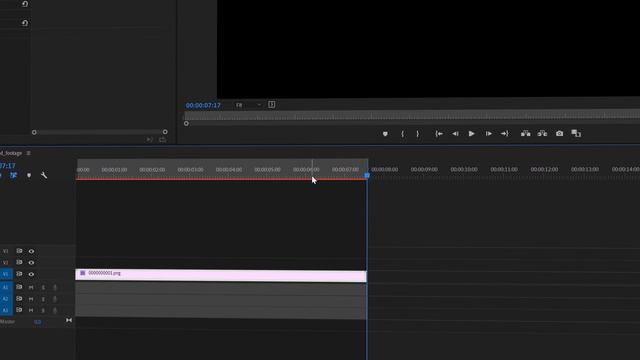
Task: Toggle sync lock for track A1
Action: [x=19, y=287]
